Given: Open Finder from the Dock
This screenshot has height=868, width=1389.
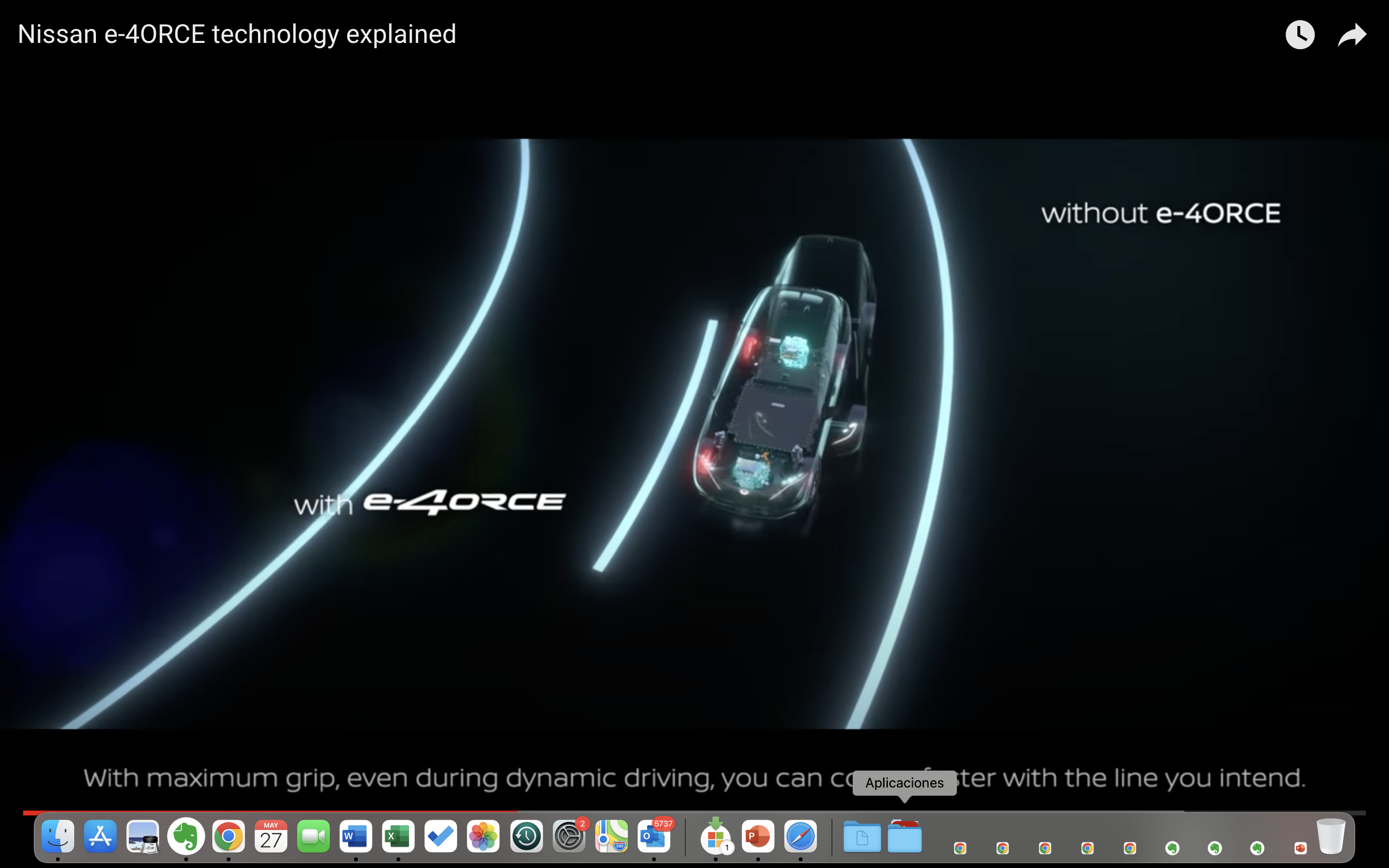Looking at the screenshot, I should pyautogui.click(x=57, y=837).
